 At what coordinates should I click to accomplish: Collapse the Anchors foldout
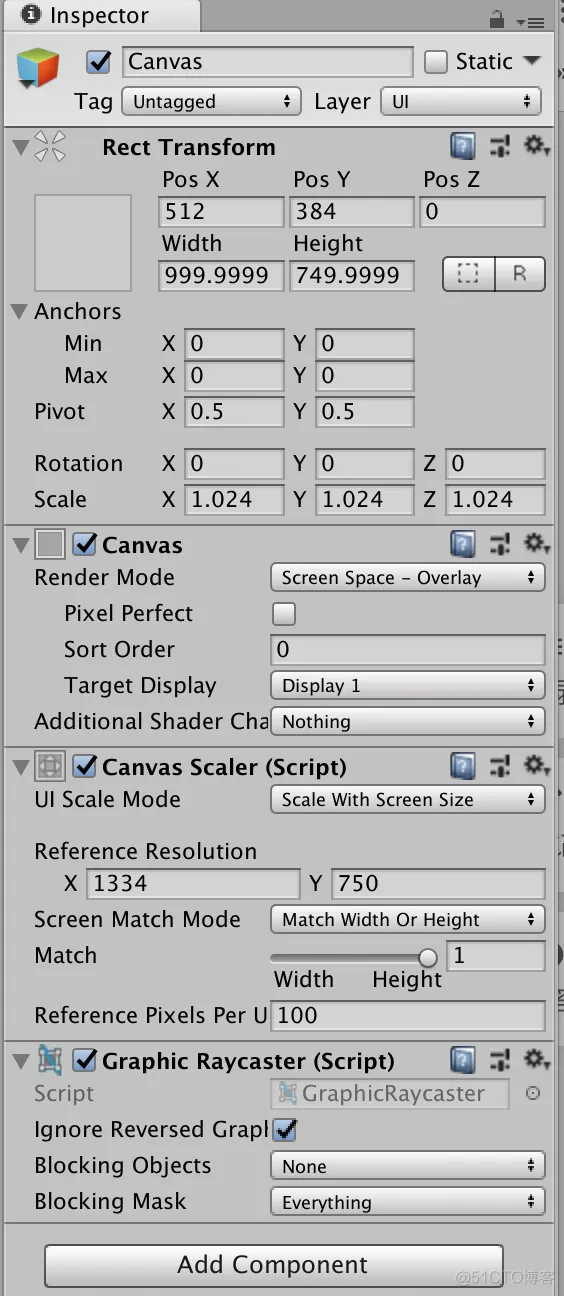pyautogui.click(x=19, y=311)
